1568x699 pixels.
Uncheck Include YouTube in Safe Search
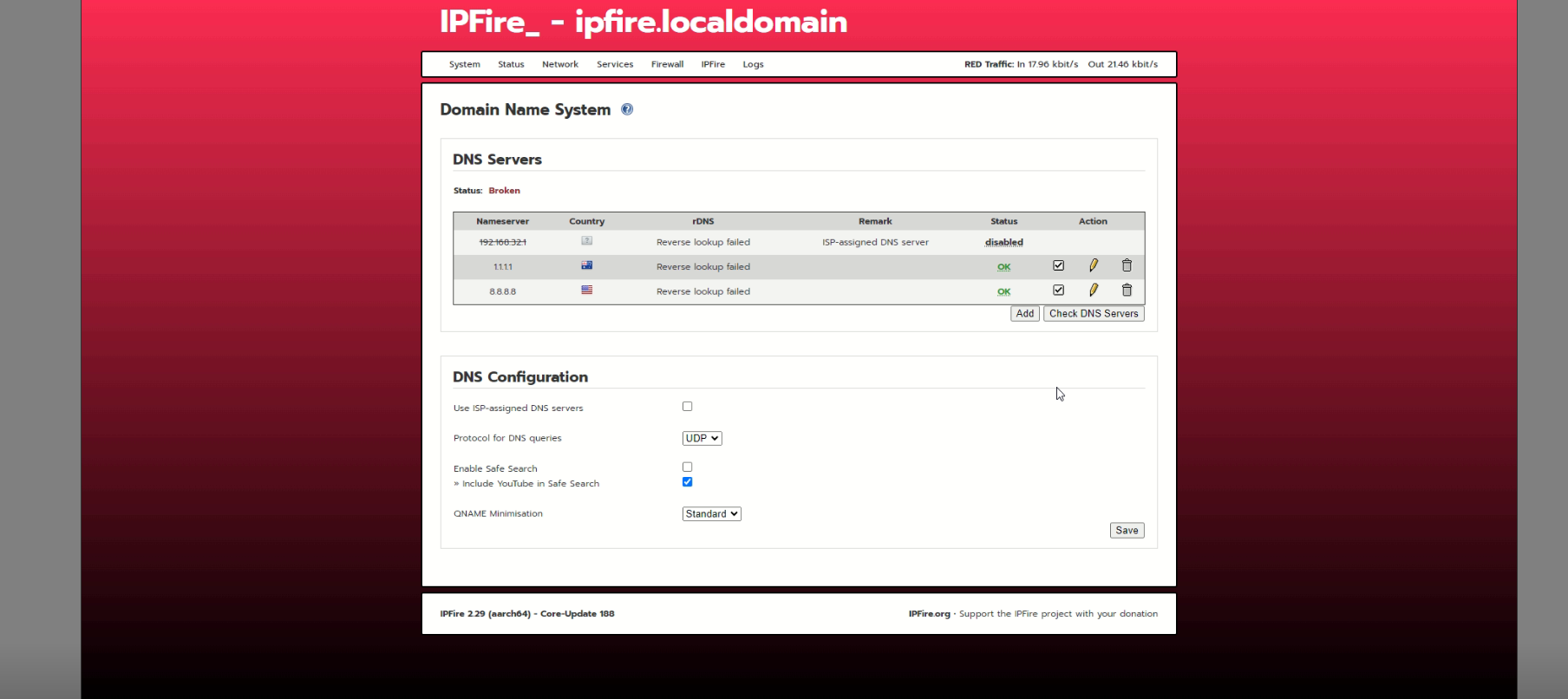pos(688,481)
